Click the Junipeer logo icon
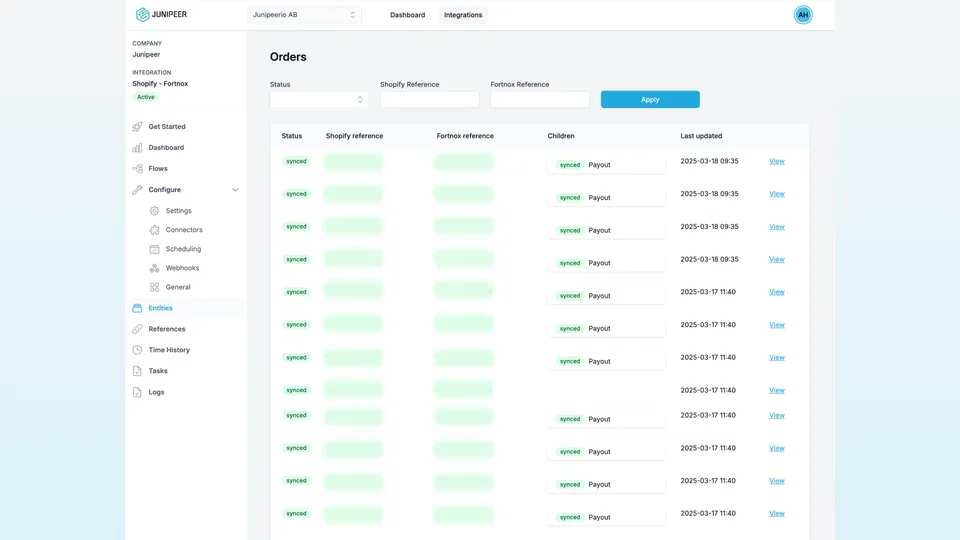Image resolution: width=960 pixels, height=540 pixels. point(142,15)
